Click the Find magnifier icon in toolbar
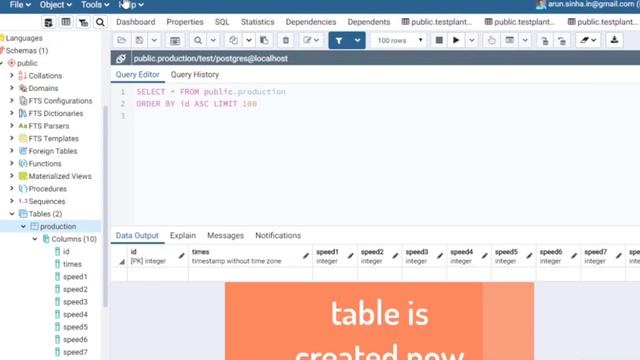The width and height of the screenshot is (640, 360). click(198, 40)
